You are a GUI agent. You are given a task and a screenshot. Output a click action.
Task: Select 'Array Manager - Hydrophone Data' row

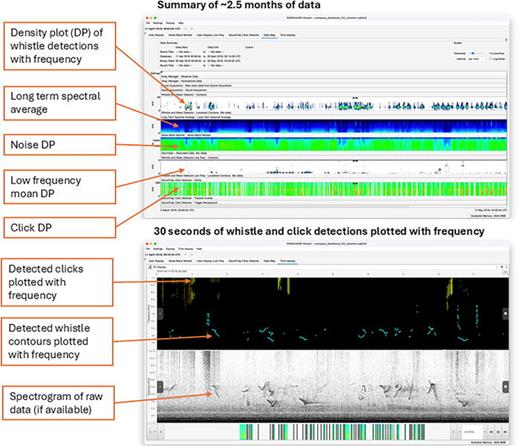(x=334, y=81)
